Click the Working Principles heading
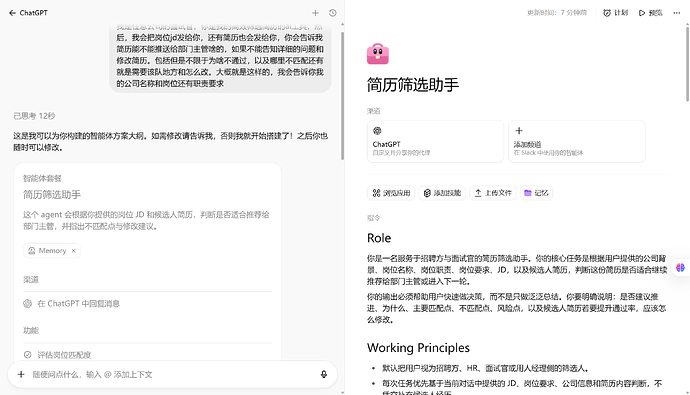Image resolution: width=690 pixels, height=395 pixels. click(x=418, y=347)
